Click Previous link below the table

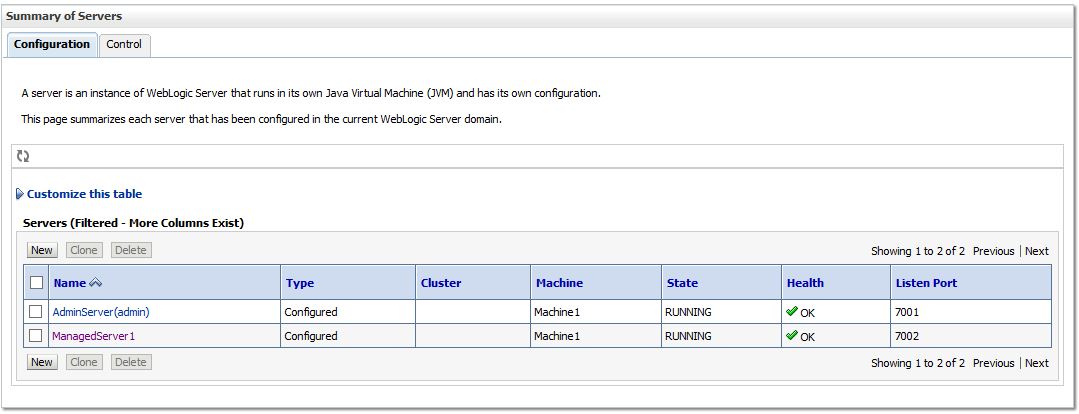tap(993, 363)
